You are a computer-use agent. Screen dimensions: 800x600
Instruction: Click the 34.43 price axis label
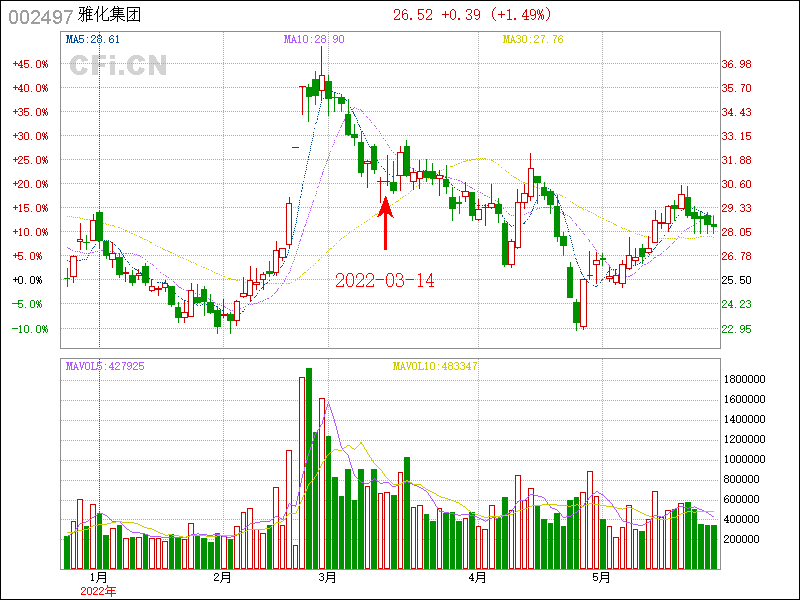[x=736, y=112]
